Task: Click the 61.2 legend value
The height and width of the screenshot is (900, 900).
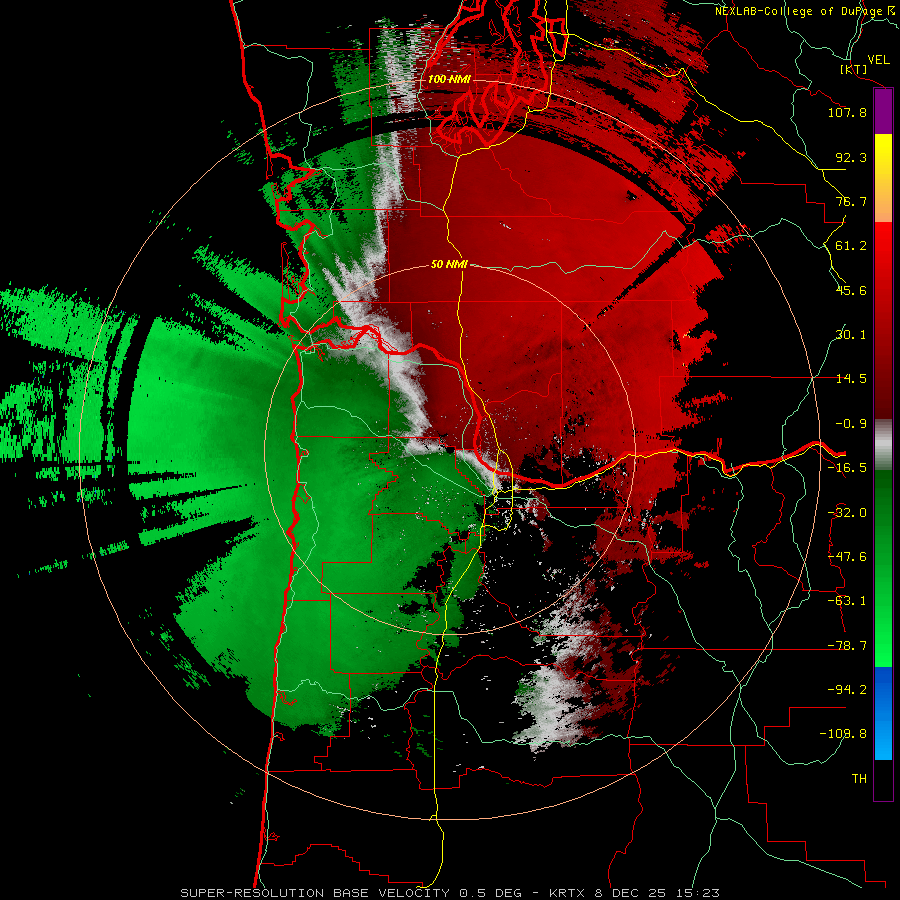Action: click(x=851, y=246)
